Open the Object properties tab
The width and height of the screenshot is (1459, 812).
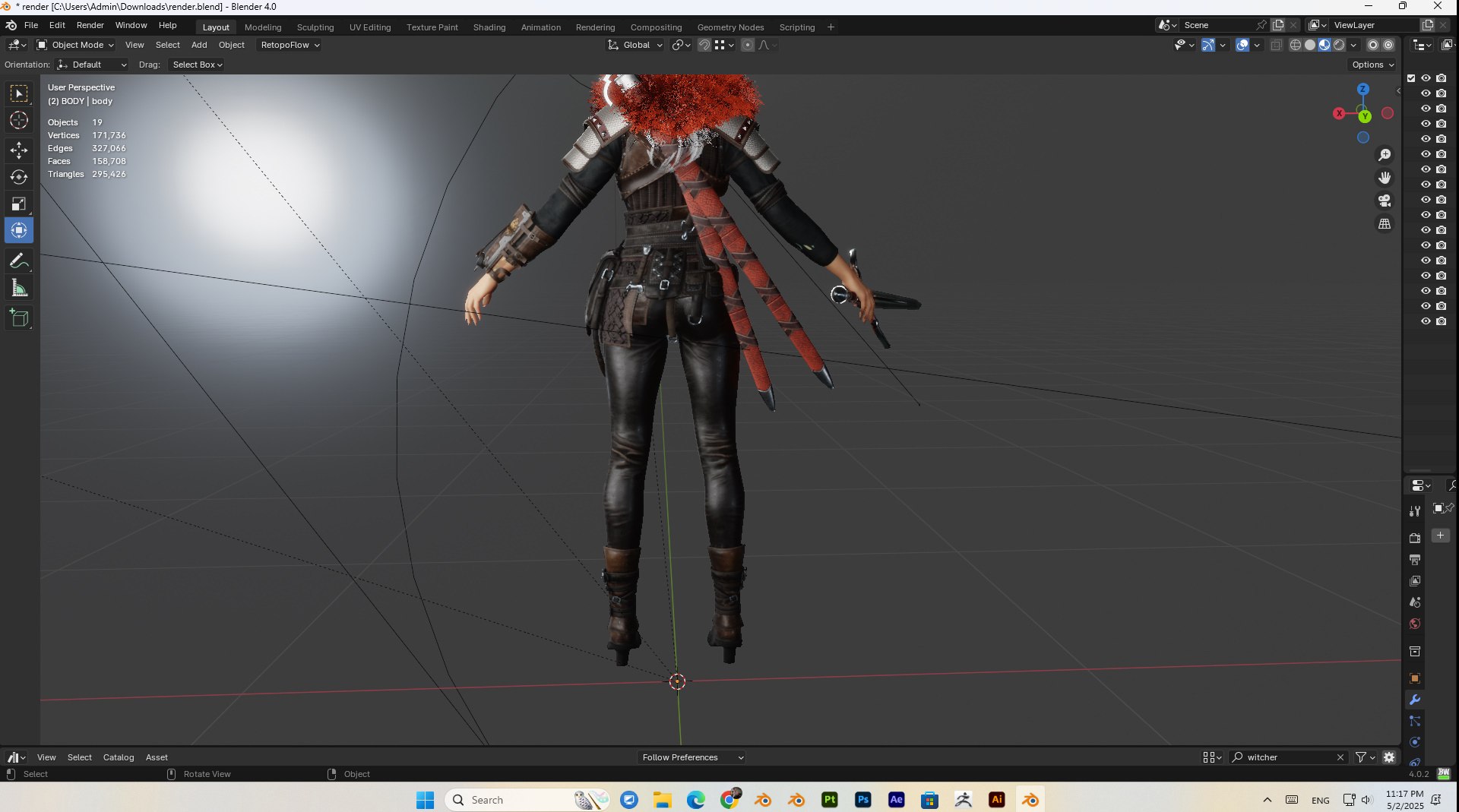[x=1415, y=678]
